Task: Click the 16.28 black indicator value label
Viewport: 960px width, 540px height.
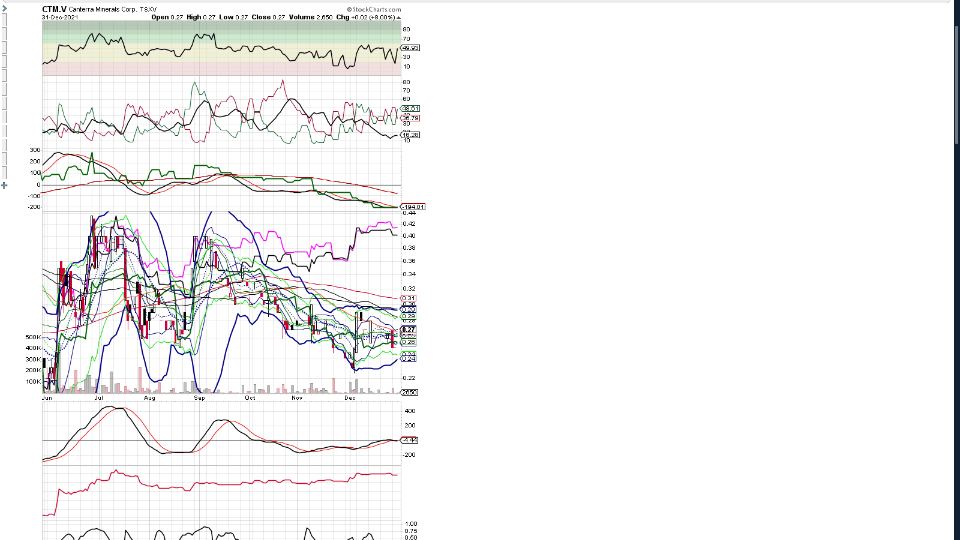Action: [410, 134]
